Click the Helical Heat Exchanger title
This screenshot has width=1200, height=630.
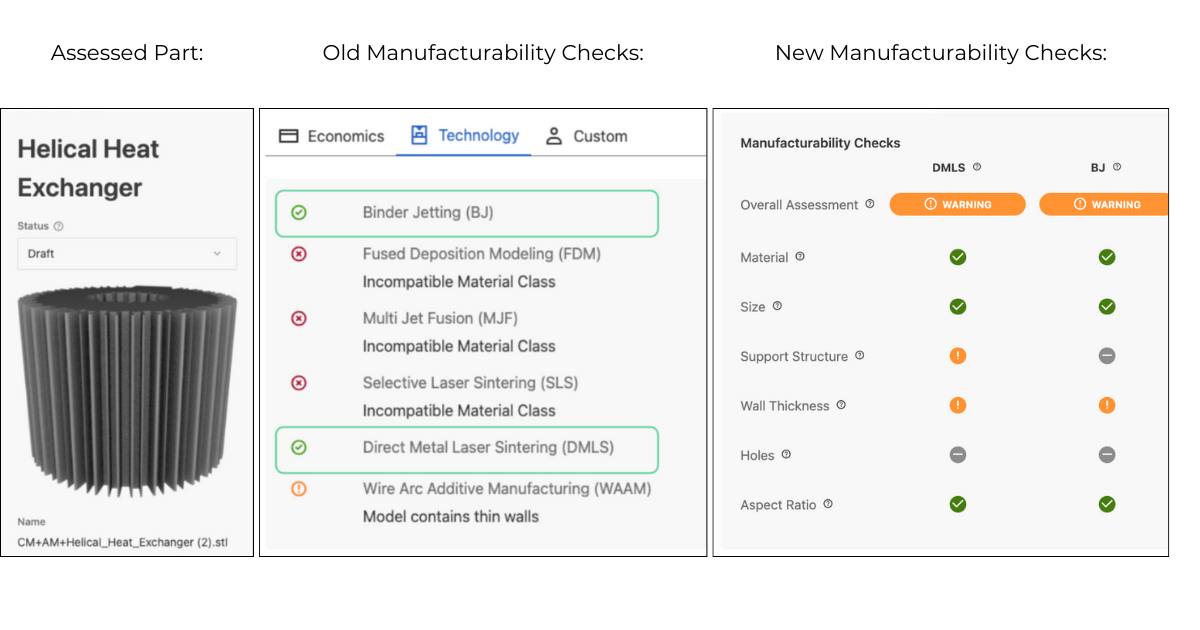(x=88, y=168)
